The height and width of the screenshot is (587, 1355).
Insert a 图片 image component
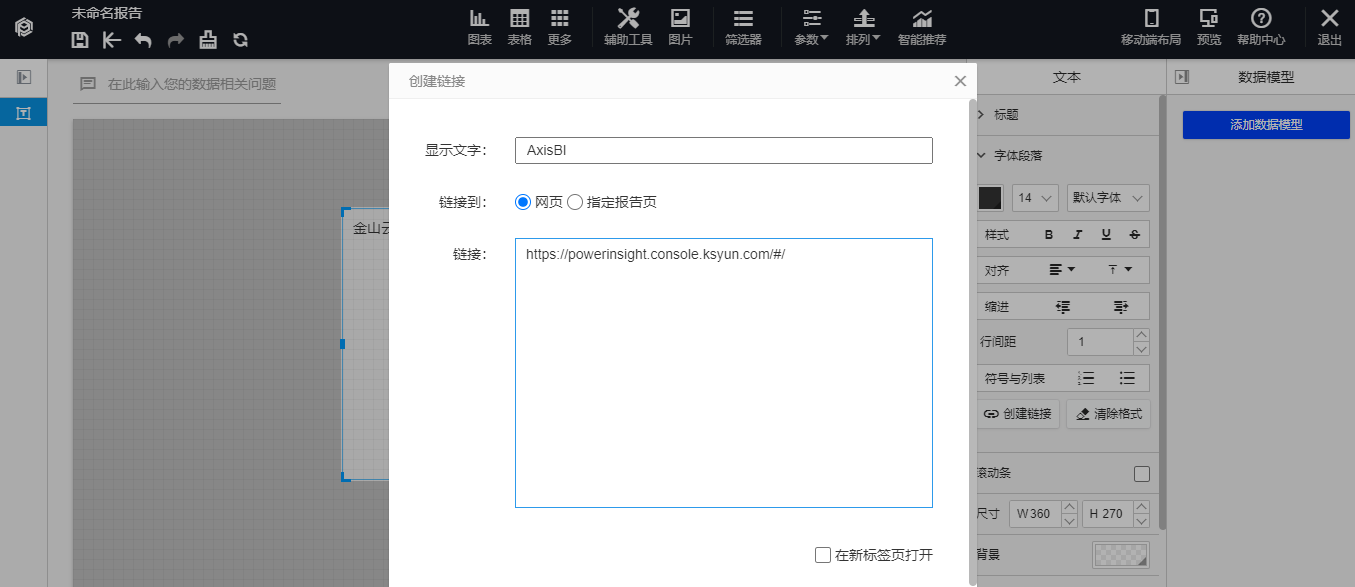tap(680, 27)
